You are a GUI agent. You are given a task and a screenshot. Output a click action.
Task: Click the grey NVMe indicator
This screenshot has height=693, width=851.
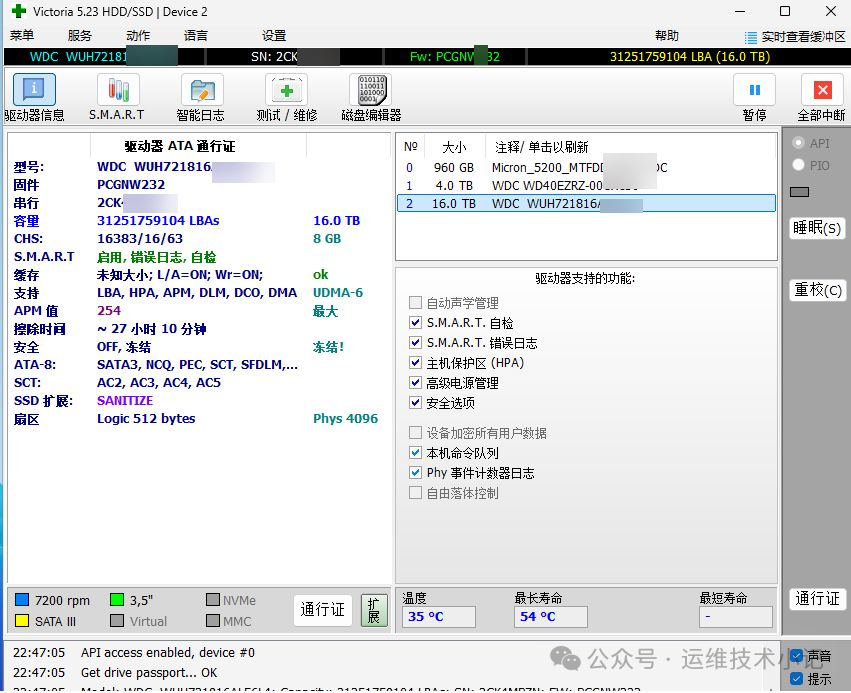(213, 600)
